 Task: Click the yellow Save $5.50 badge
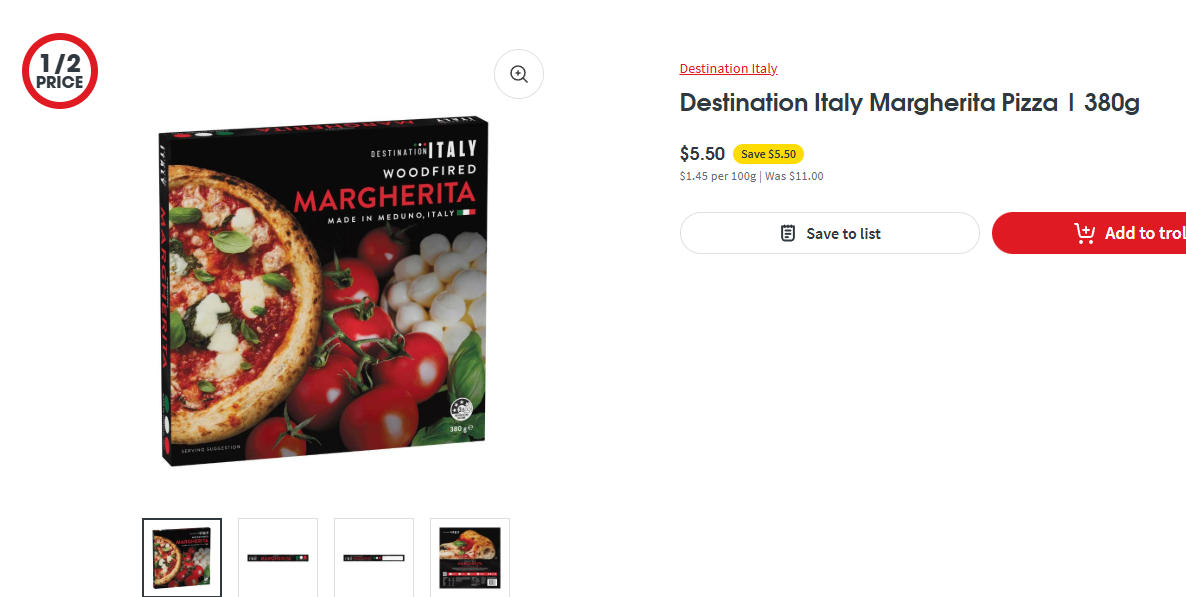pyautogui.click(x=768, y=154)
